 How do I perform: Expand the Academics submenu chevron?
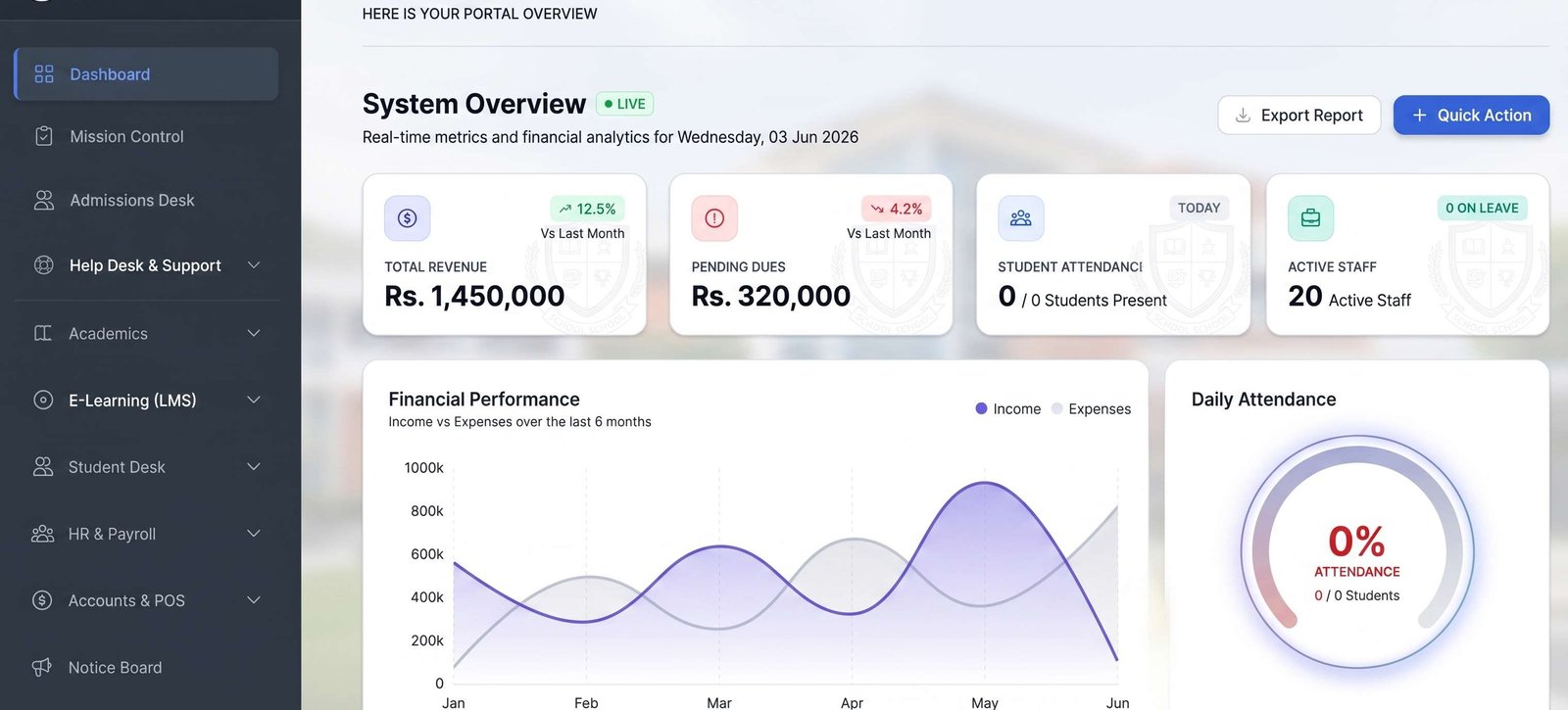(254, 333)
